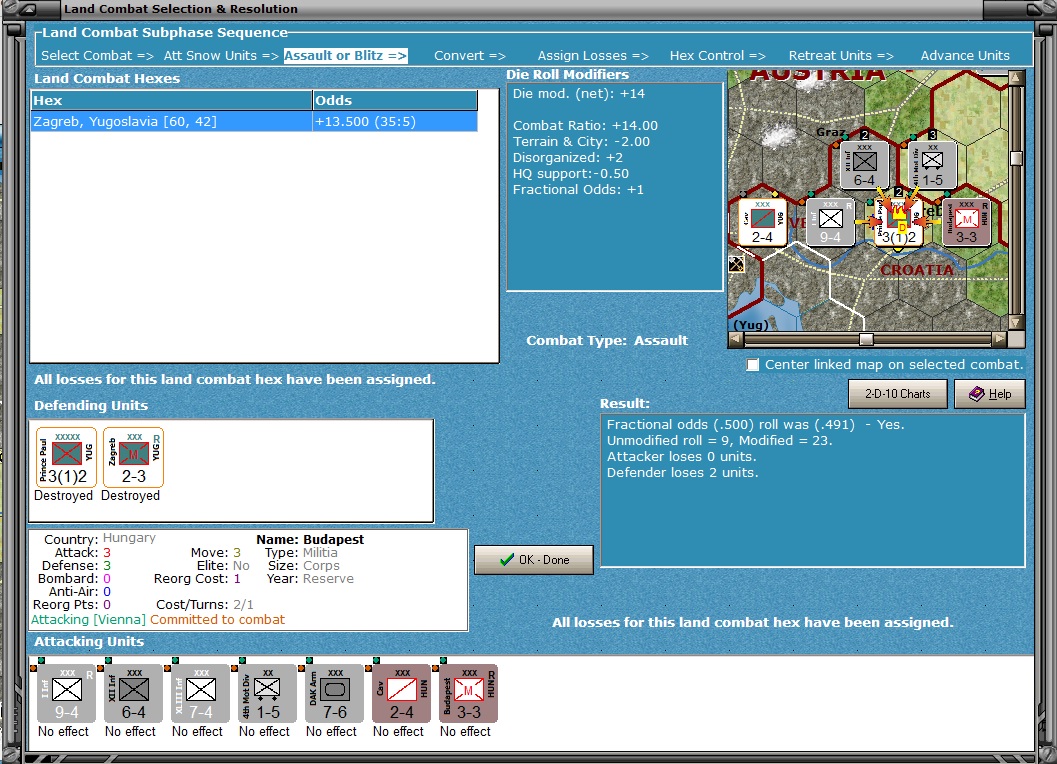Enable Center linked map on selected combat
Viewport: 1057px width, 764px height.
coord(752,365)
